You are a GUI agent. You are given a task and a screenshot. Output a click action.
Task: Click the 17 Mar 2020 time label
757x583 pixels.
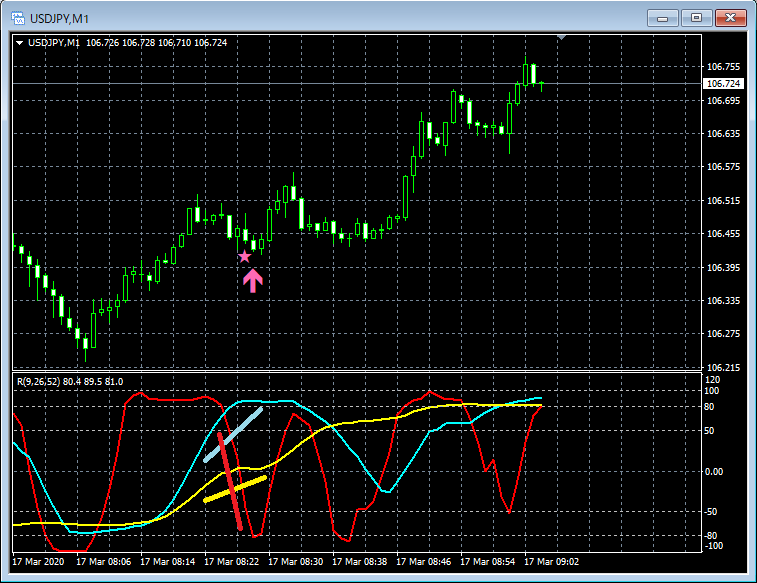(x=38, y=562)
